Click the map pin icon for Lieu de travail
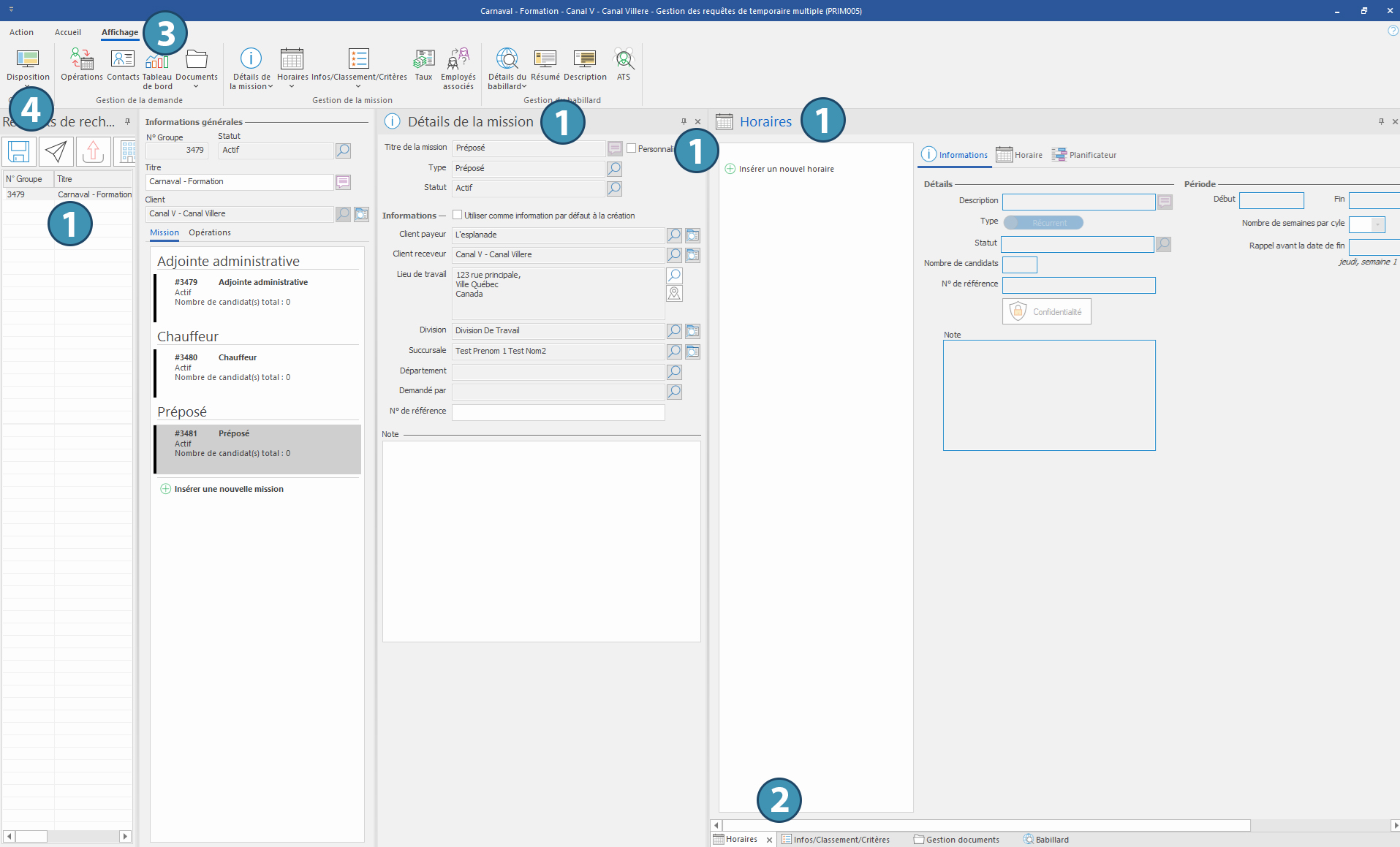The image size is (1400, 847). [x=674, y=294]
